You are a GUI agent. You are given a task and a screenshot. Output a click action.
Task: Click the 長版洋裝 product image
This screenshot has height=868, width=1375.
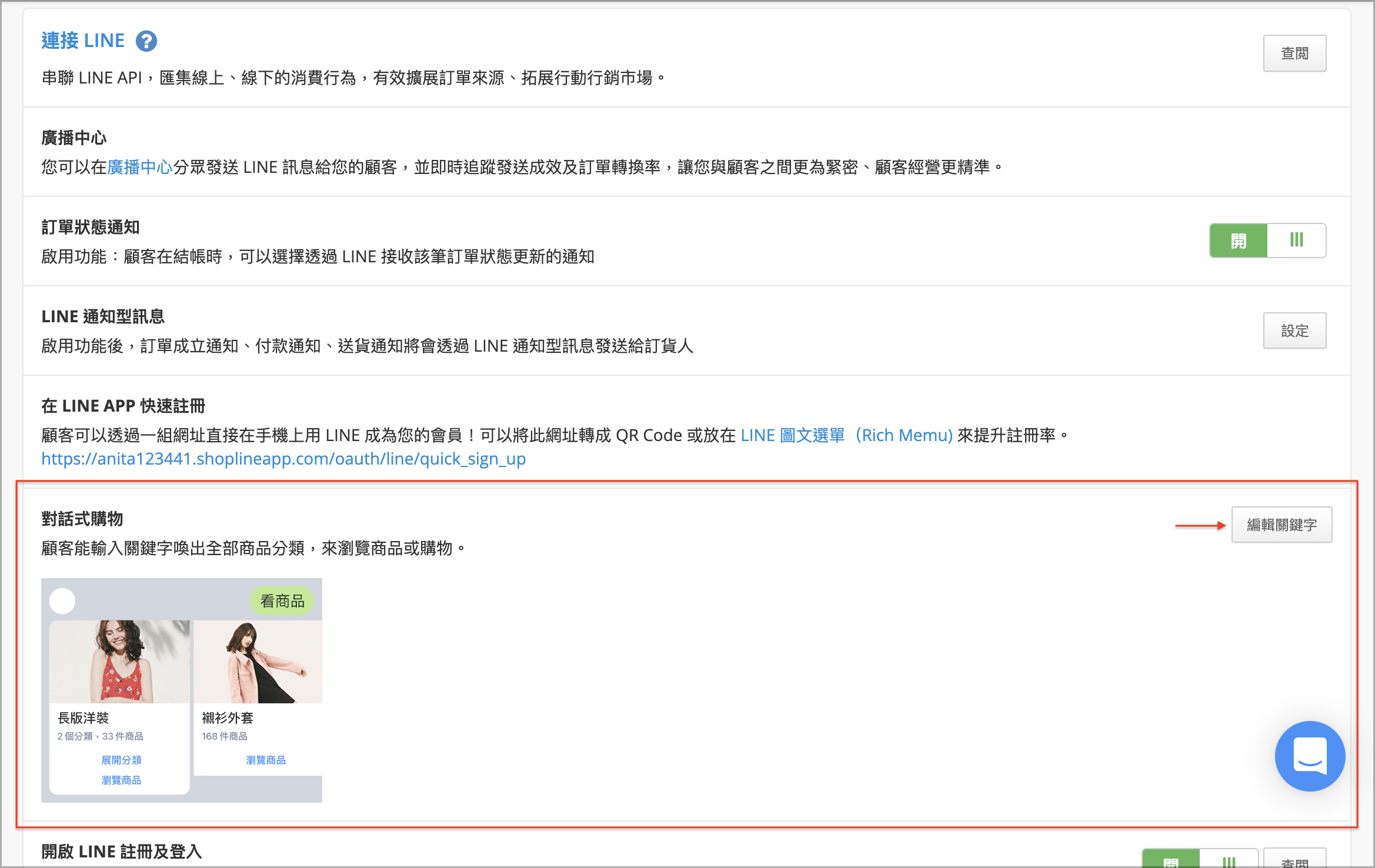pyautogui.click(x=120, y=662)
